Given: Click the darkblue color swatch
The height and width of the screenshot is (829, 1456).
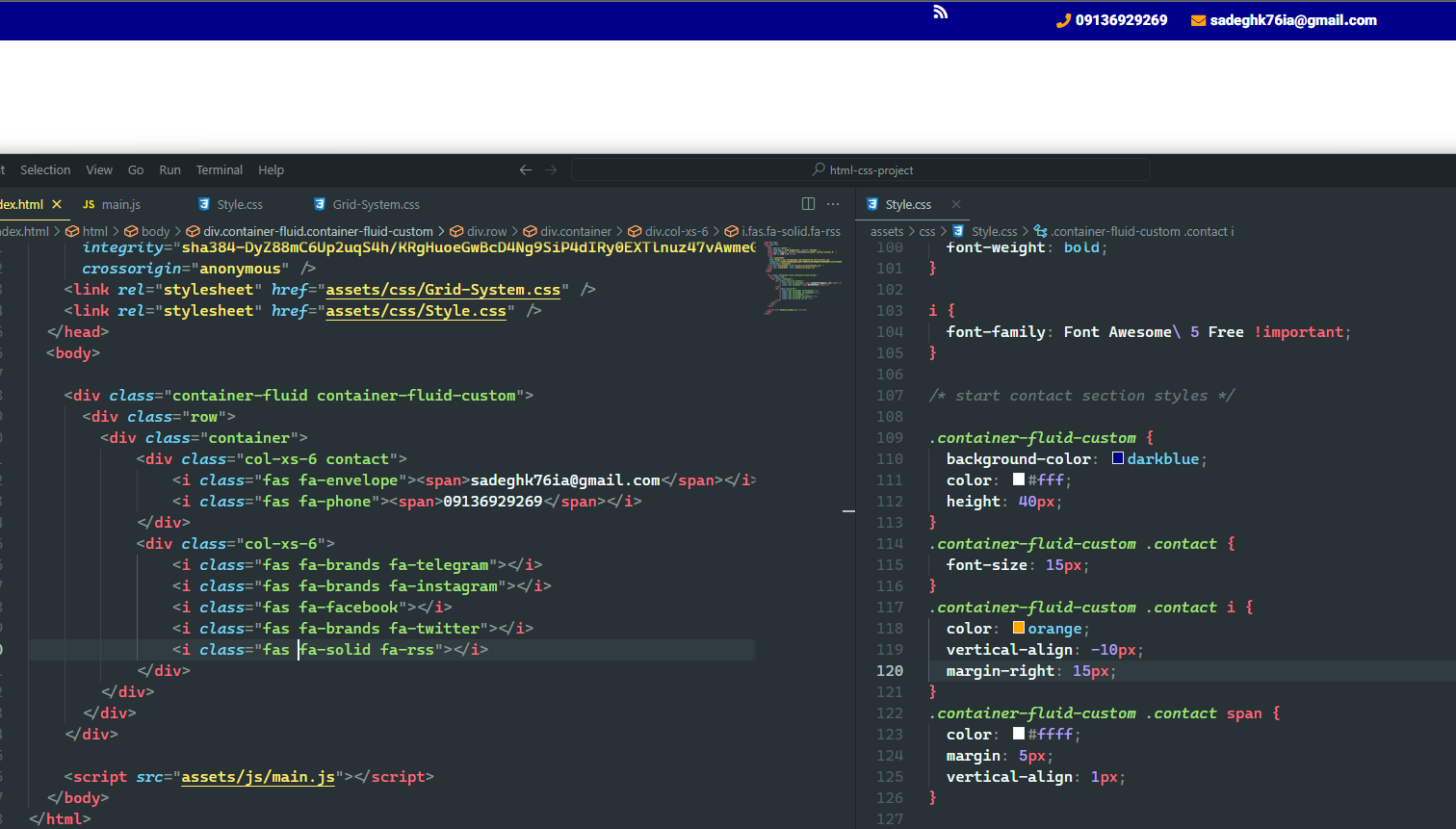Looking at the screenshot, I should pyautogui.click(x=1118, y=458).
